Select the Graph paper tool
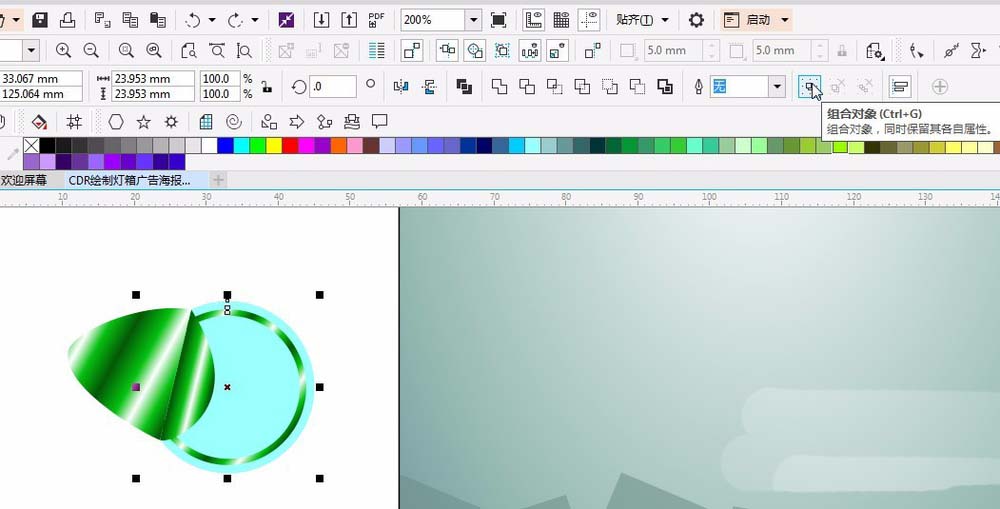The image size is (1000, 509). [x=205, y=121]
